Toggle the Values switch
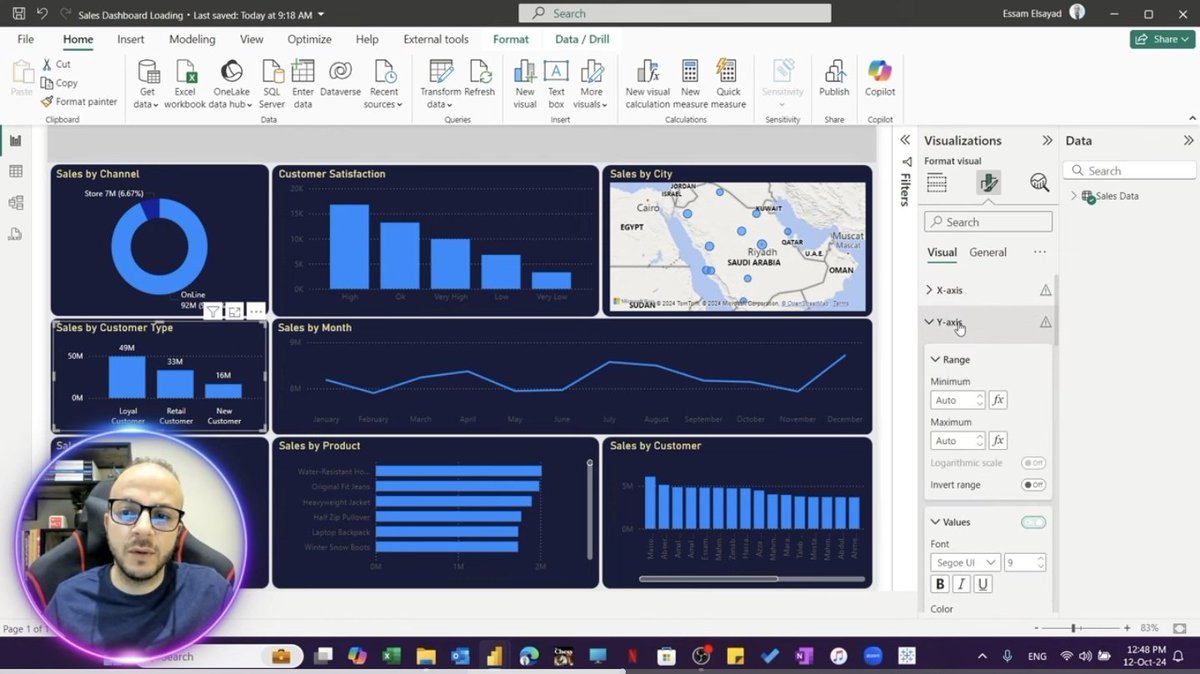This screenshot has width=1200, height=674. (x=1033, y=522)
